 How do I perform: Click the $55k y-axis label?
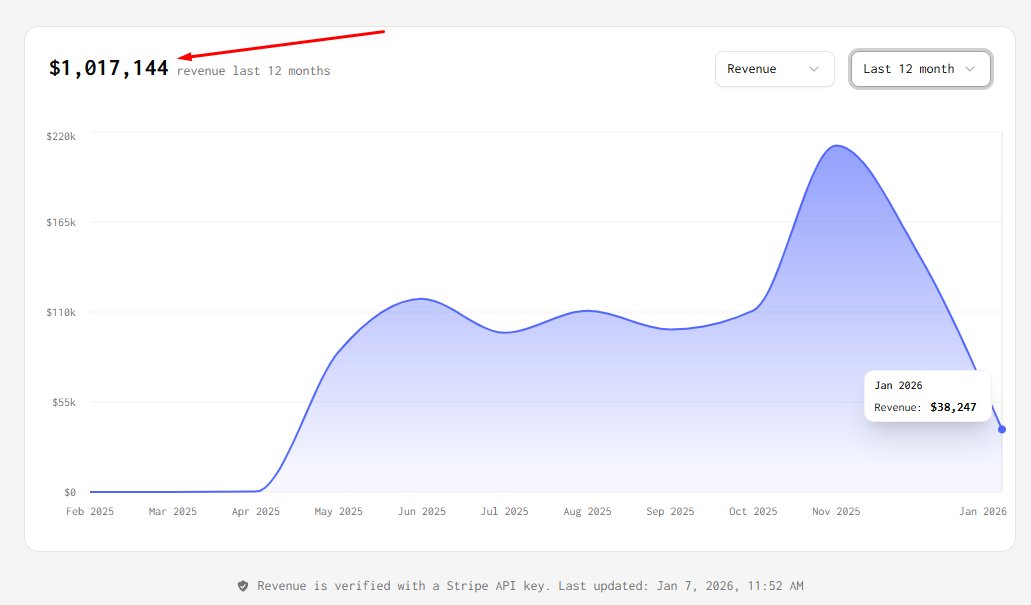pyautogui.click(x=64, y=402)
